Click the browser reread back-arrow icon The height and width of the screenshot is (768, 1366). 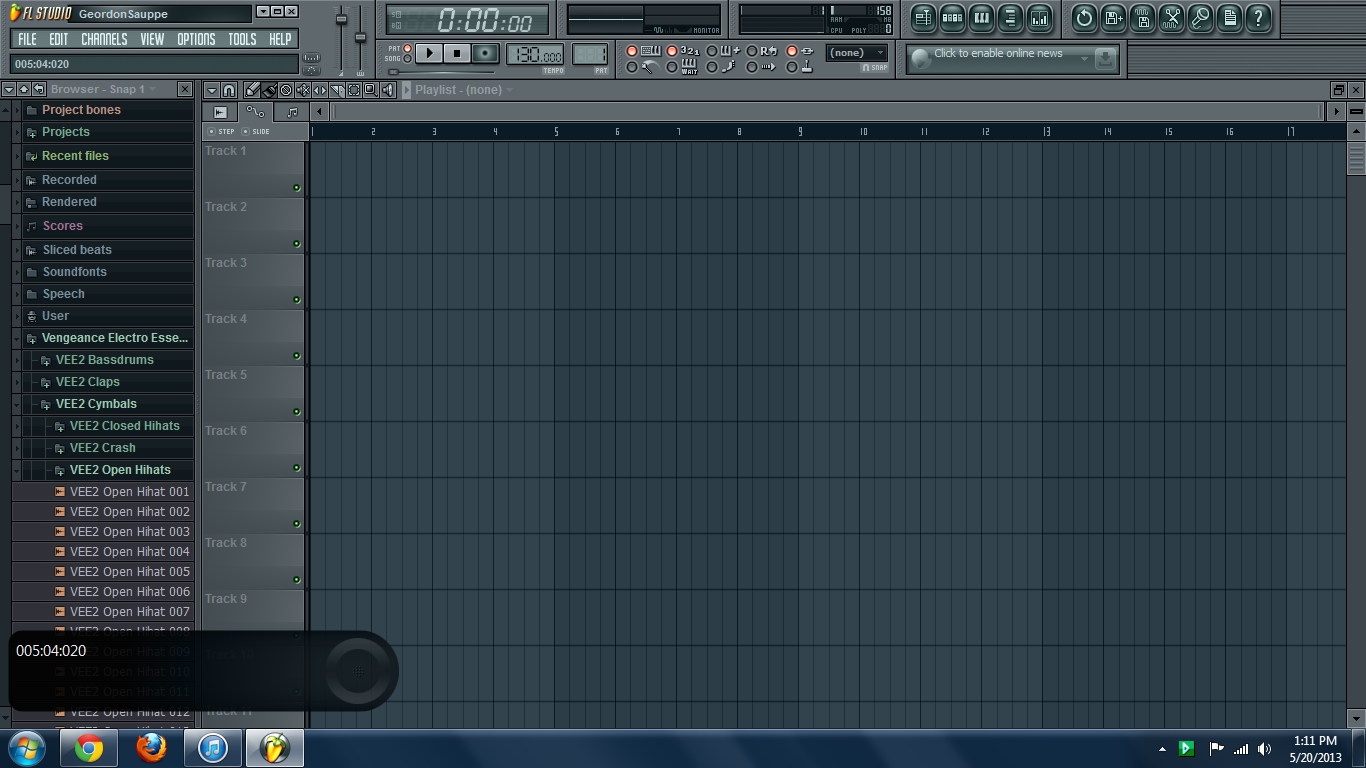pyautogui.click(x=38, y=89)
